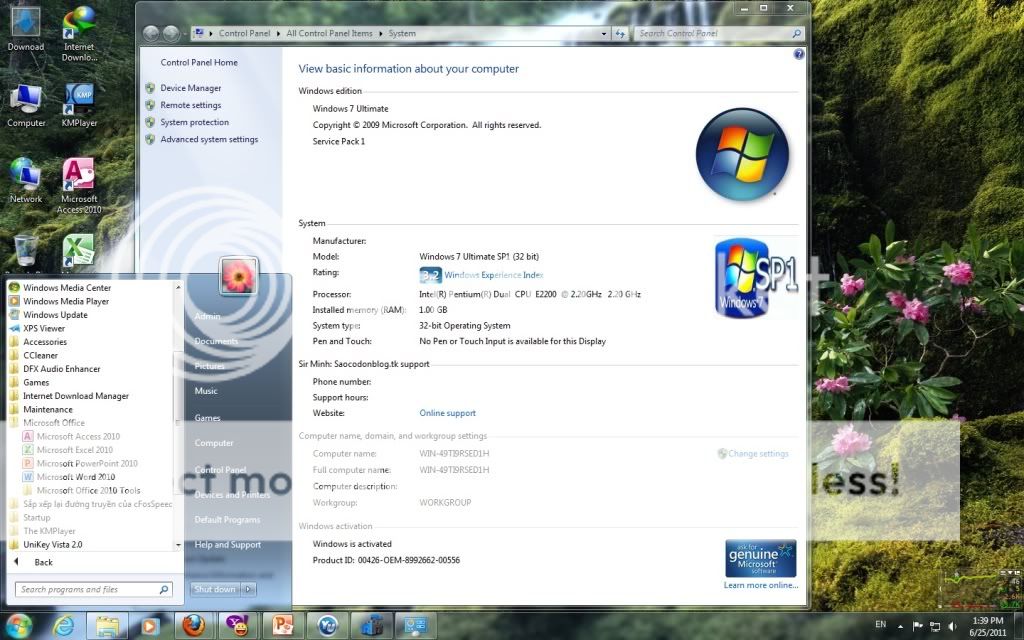Click the Search programs and files box
The width and height of the screenshot is (1024, 640).
[x=93, y=589]
